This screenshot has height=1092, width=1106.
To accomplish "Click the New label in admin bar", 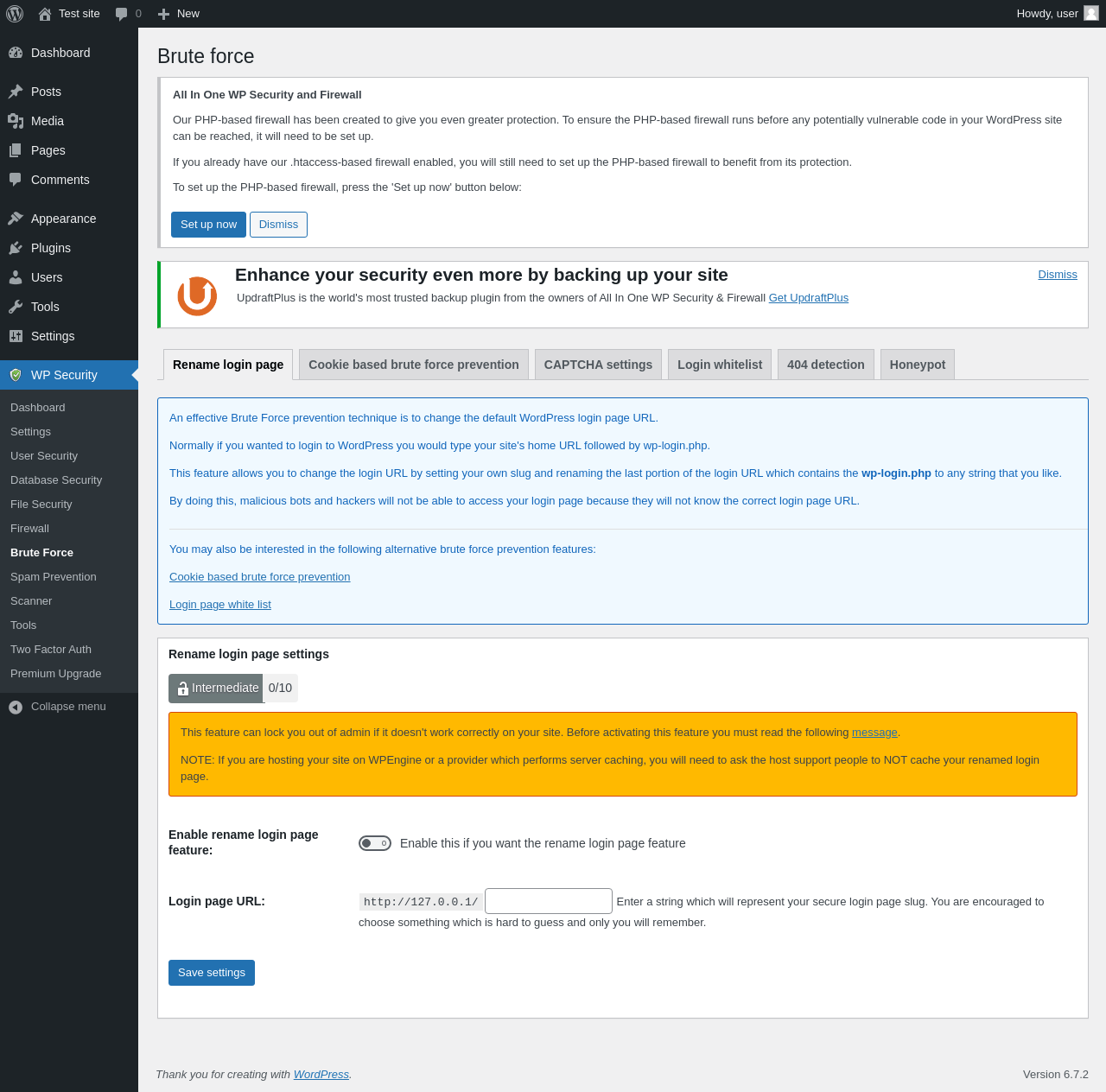I will point(188,14).
